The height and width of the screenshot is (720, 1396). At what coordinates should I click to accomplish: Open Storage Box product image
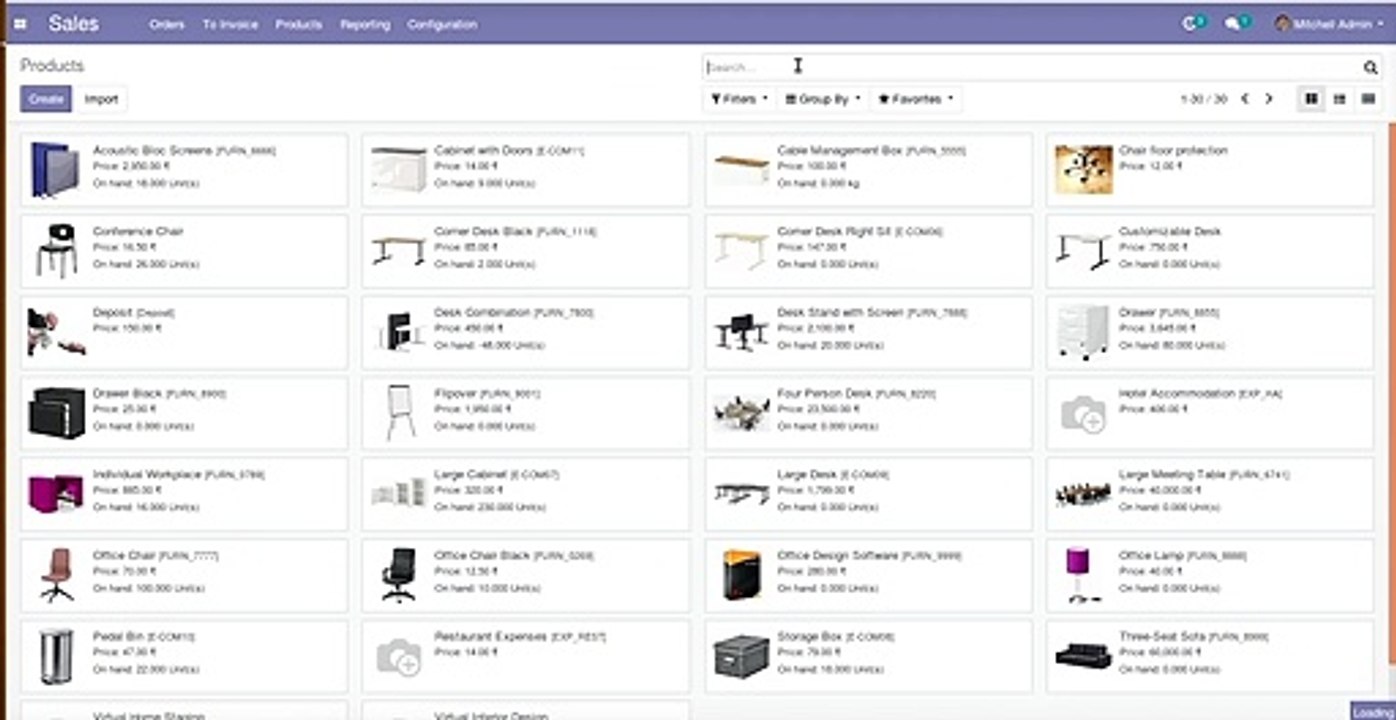click(x=741, y=656)
